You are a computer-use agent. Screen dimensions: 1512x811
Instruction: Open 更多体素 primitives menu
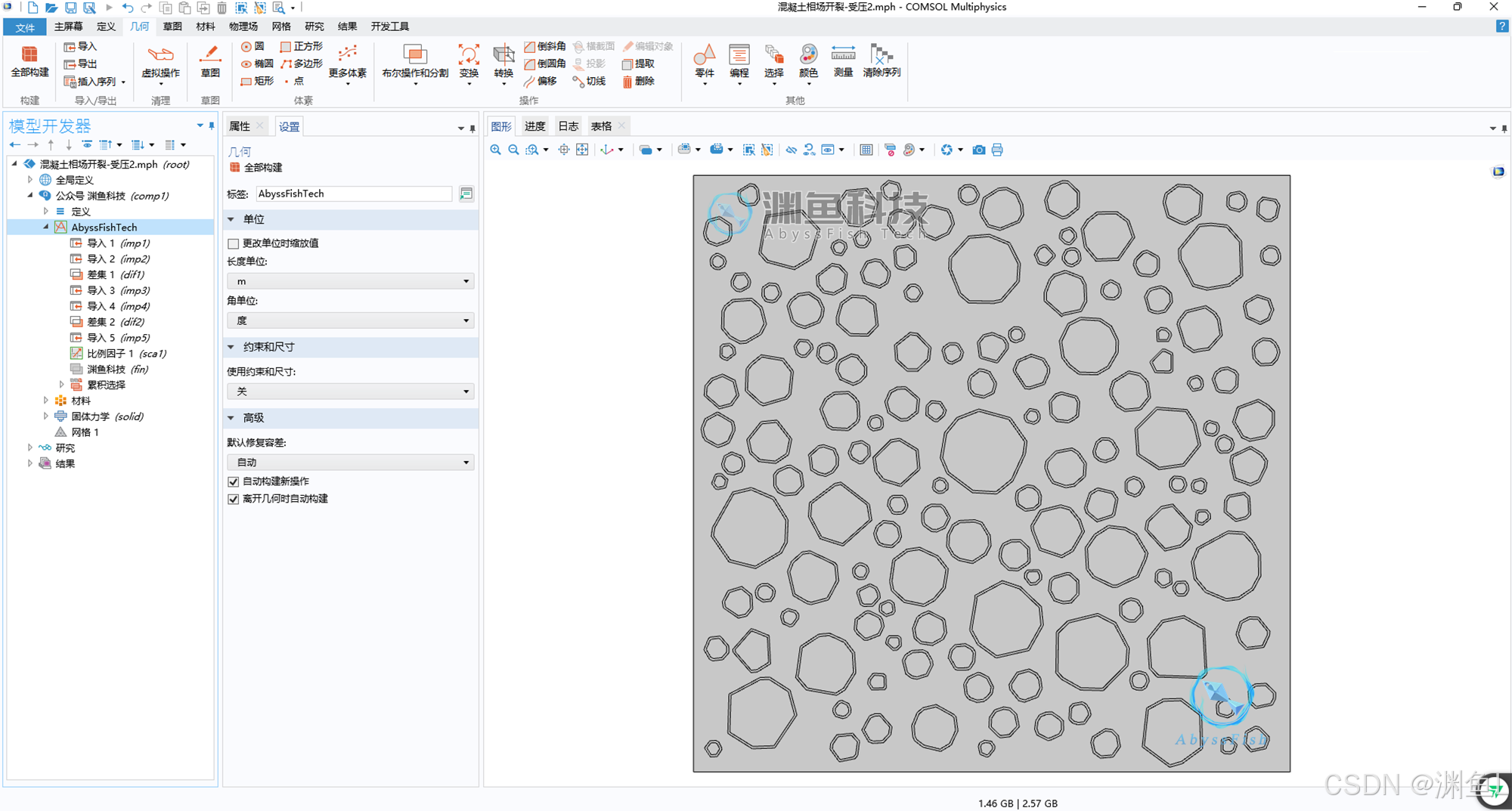pos(347,63)
